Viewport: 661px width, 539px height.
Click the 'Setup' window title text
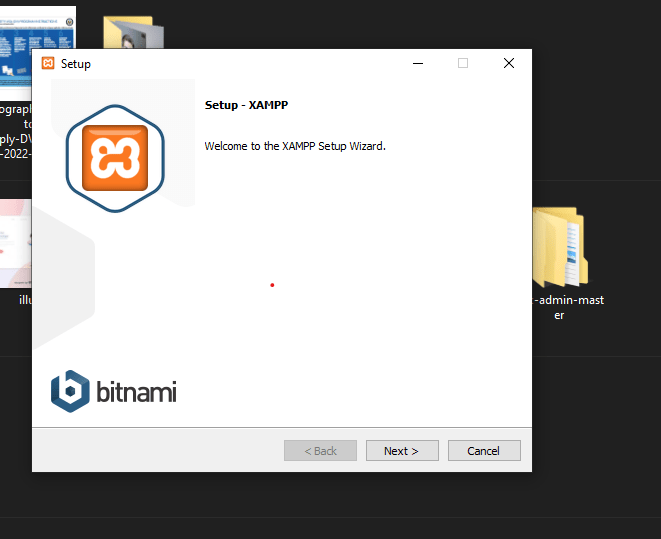coord(76,64)
